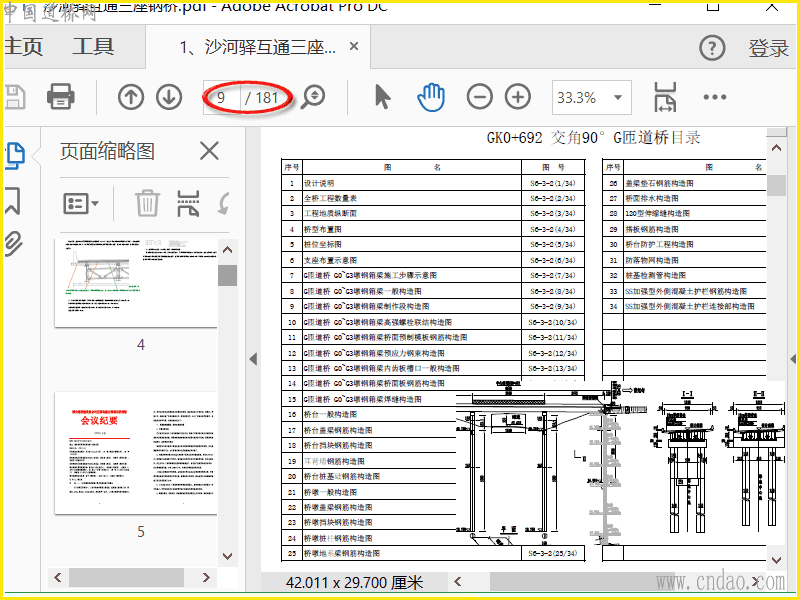Switch to the 主页 tab
This screenshot has height=600, width=800.
click(23, 46)
